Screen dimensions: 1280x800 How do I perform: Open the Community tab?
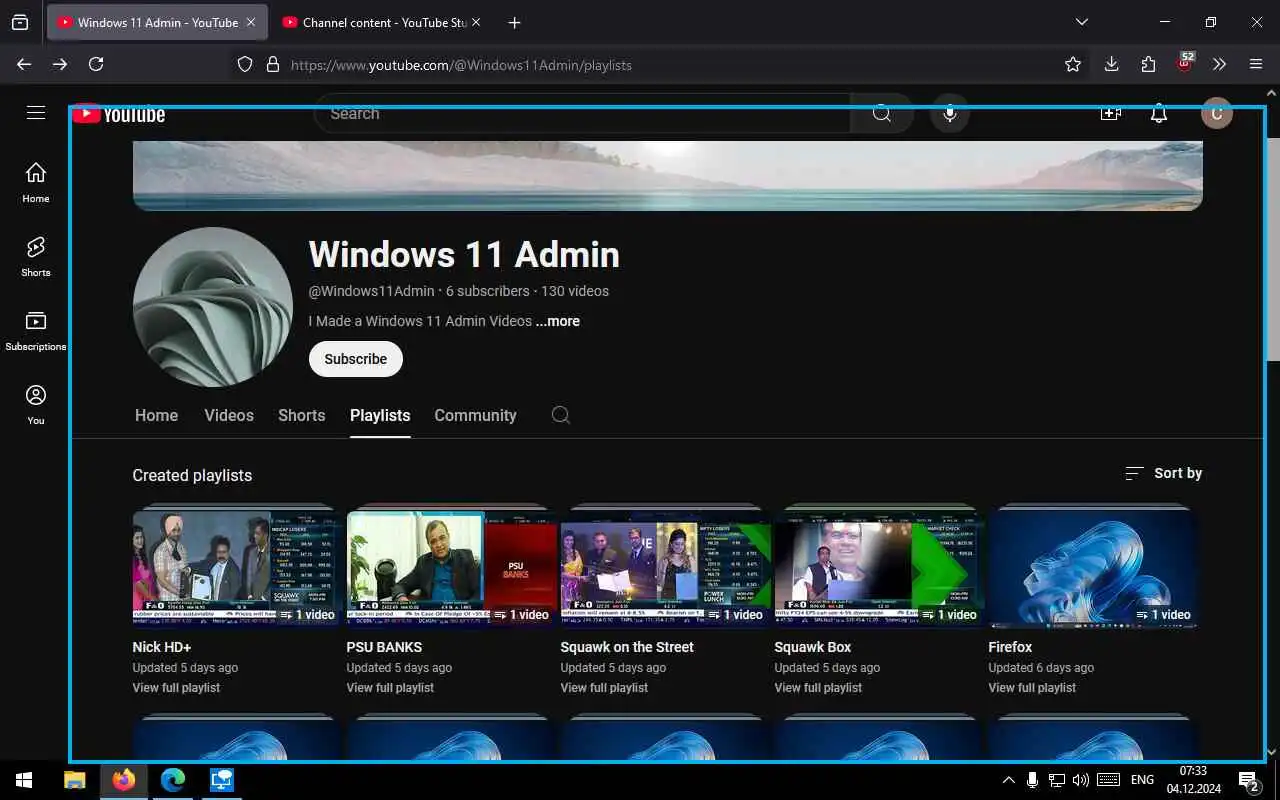click(x=475, y=415)
